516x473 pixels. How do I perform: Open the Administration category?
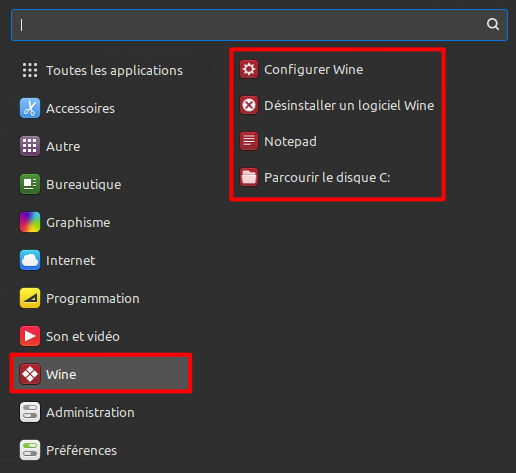[102, 412]
